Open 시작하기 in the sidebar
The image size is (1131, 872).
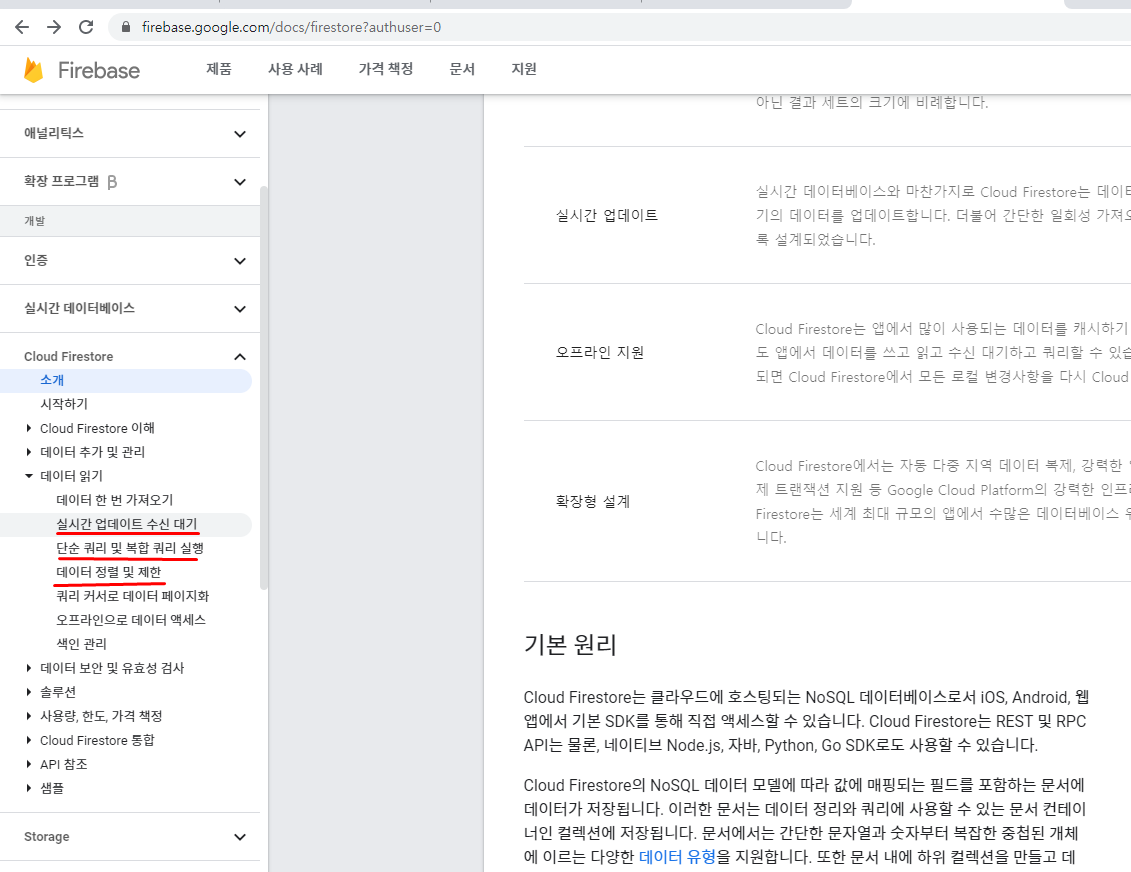click(x=63, y=404)
